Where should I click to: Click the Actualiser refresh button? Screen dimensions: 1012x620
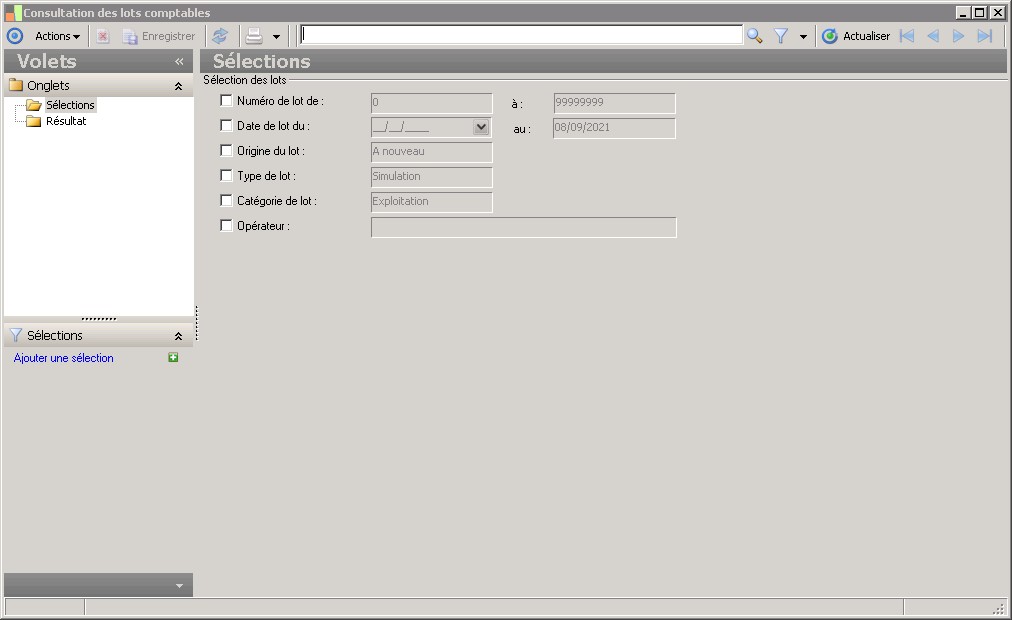(x=856, y=36)
